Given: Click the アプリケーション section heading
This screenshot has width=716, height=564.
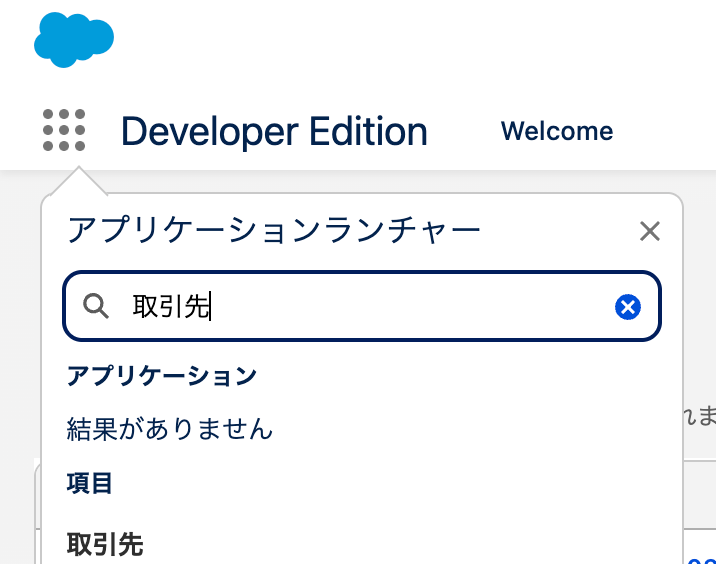Looking at the screenshot, I should (162, 376).
